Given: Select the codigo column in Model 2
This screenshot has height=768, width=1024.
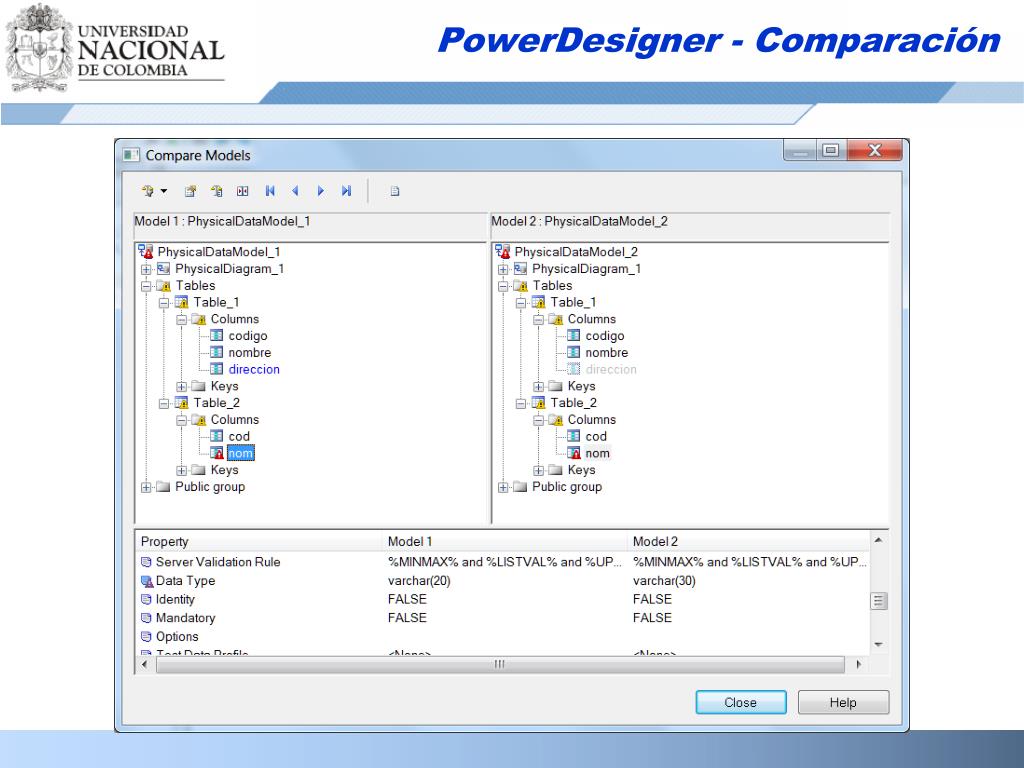Looking at the screenshot, I should 605,336.
